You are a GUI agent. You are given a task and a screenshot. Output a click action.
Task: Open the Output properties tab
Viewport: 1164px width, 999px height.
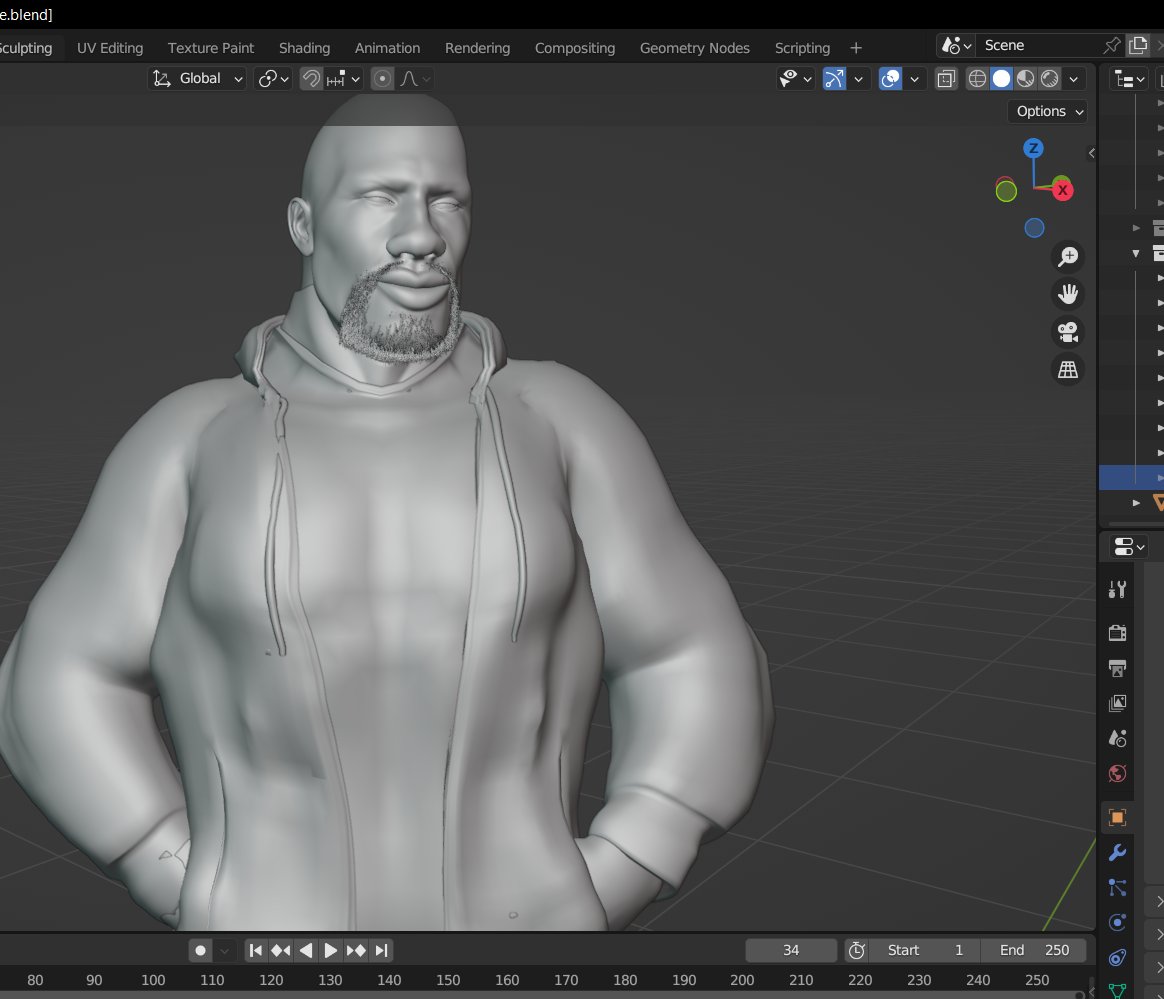click(1117, 668)
